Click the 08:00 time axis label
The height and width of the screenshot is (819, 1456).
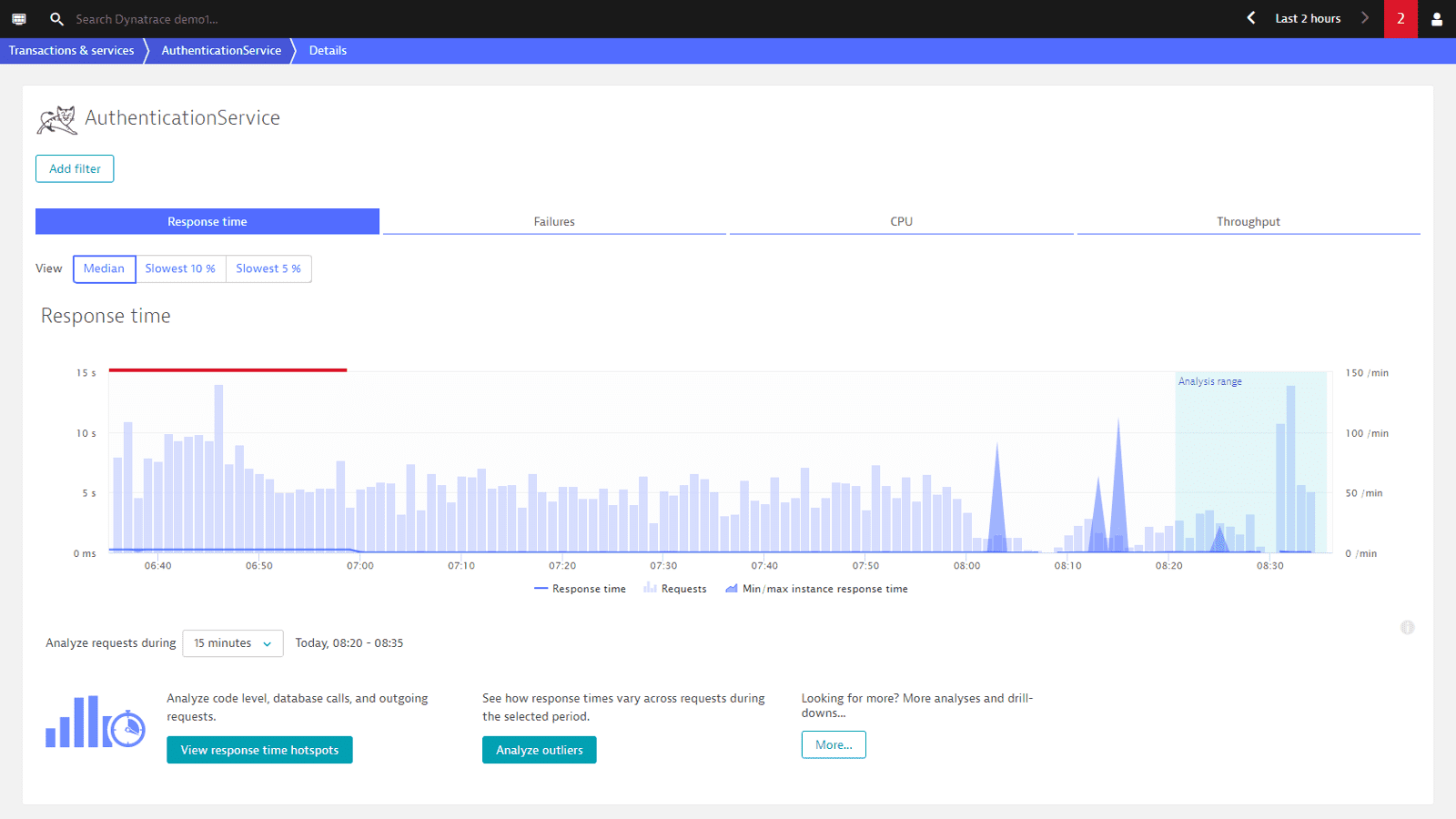[x=967, y=566]
